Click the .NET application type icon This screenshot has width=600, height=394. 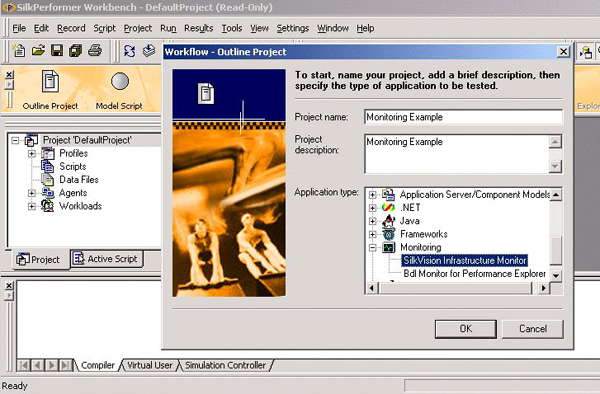(388, 207)
